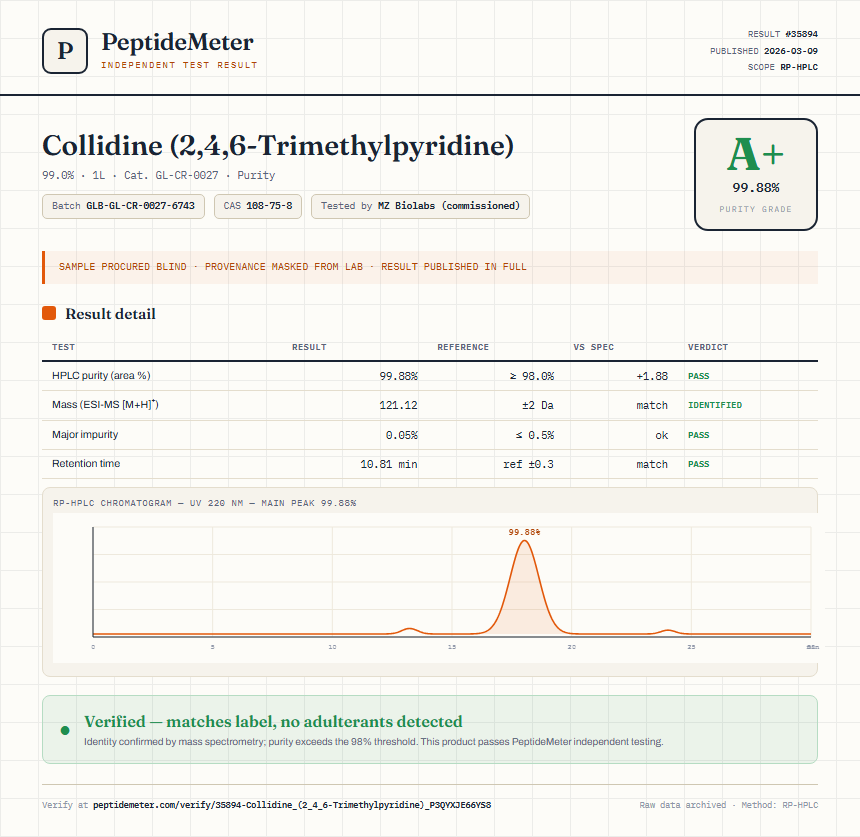Click the Mass (ESI-MS [M+H]+) row label
Viewport: 860px width, 837px height.
(105, 405)
